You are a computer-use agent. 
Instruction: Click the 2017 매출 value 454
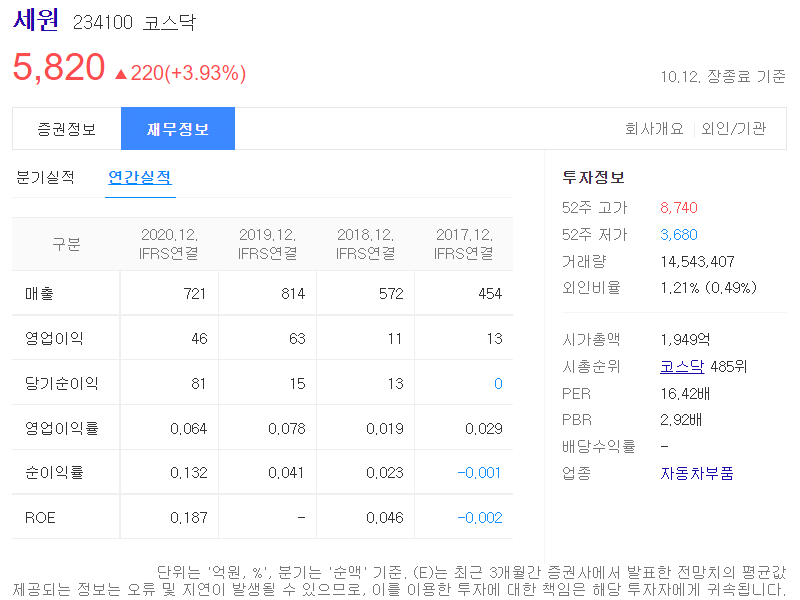tap(490, 294)
